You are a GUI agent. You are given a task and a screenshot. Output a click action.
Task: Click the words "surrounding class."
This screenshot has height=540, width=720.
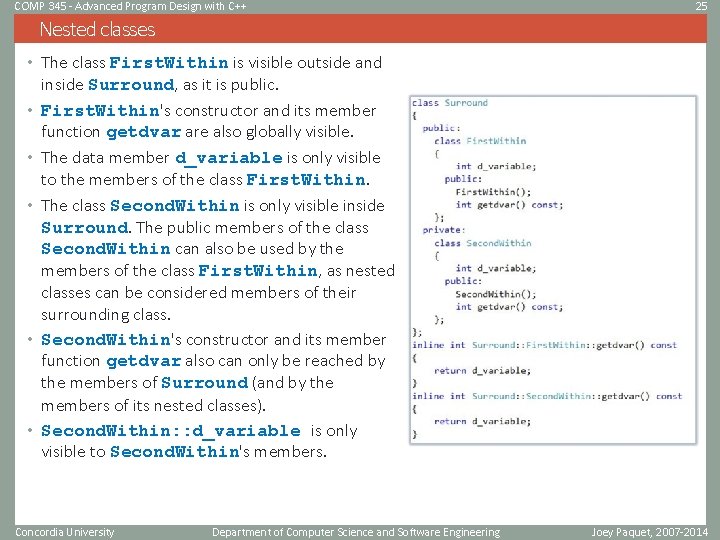106,315
